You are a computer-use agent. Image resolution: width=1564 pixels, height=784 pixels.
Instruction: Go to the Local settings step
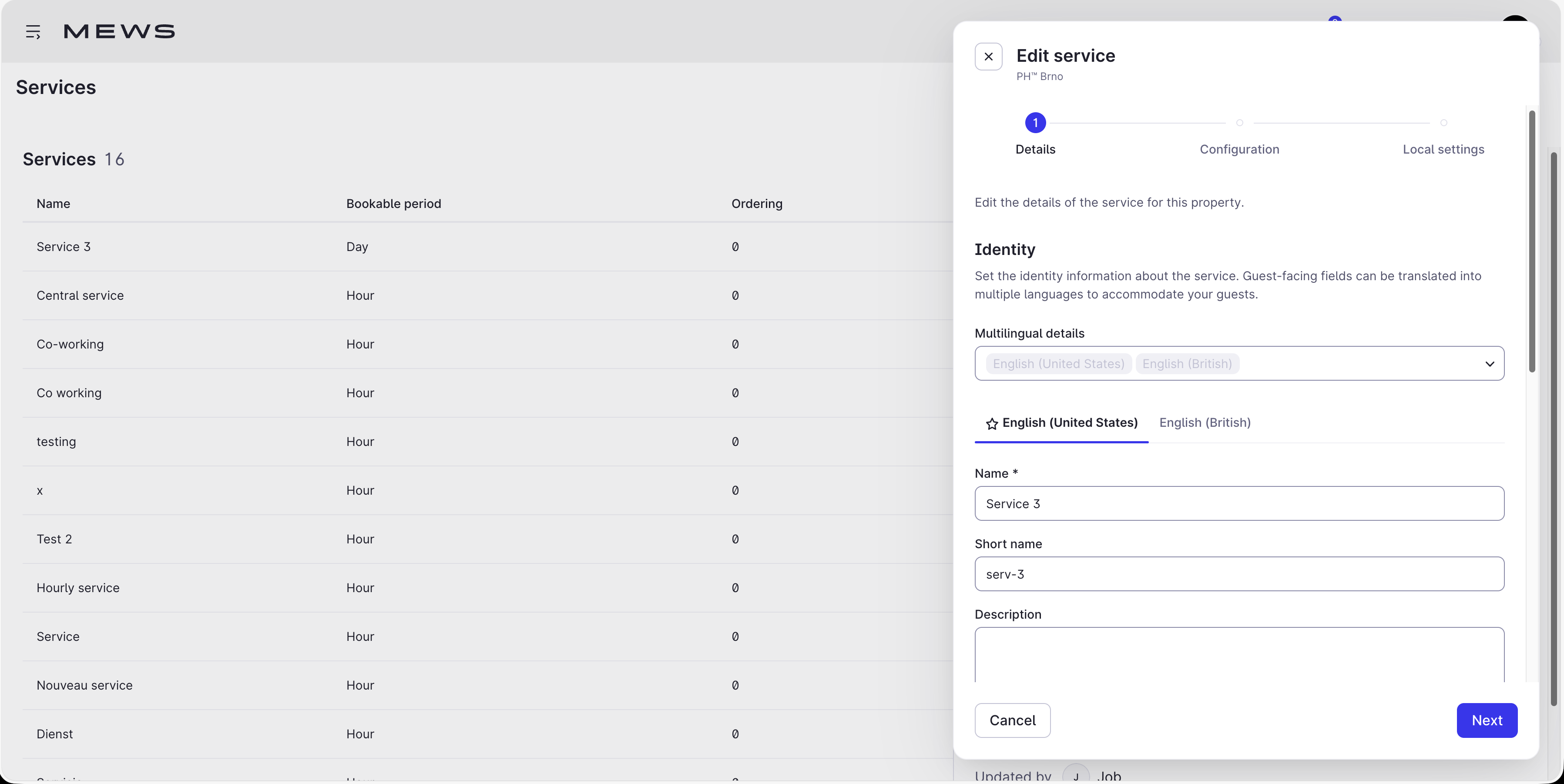click(x=1443, y=149)
